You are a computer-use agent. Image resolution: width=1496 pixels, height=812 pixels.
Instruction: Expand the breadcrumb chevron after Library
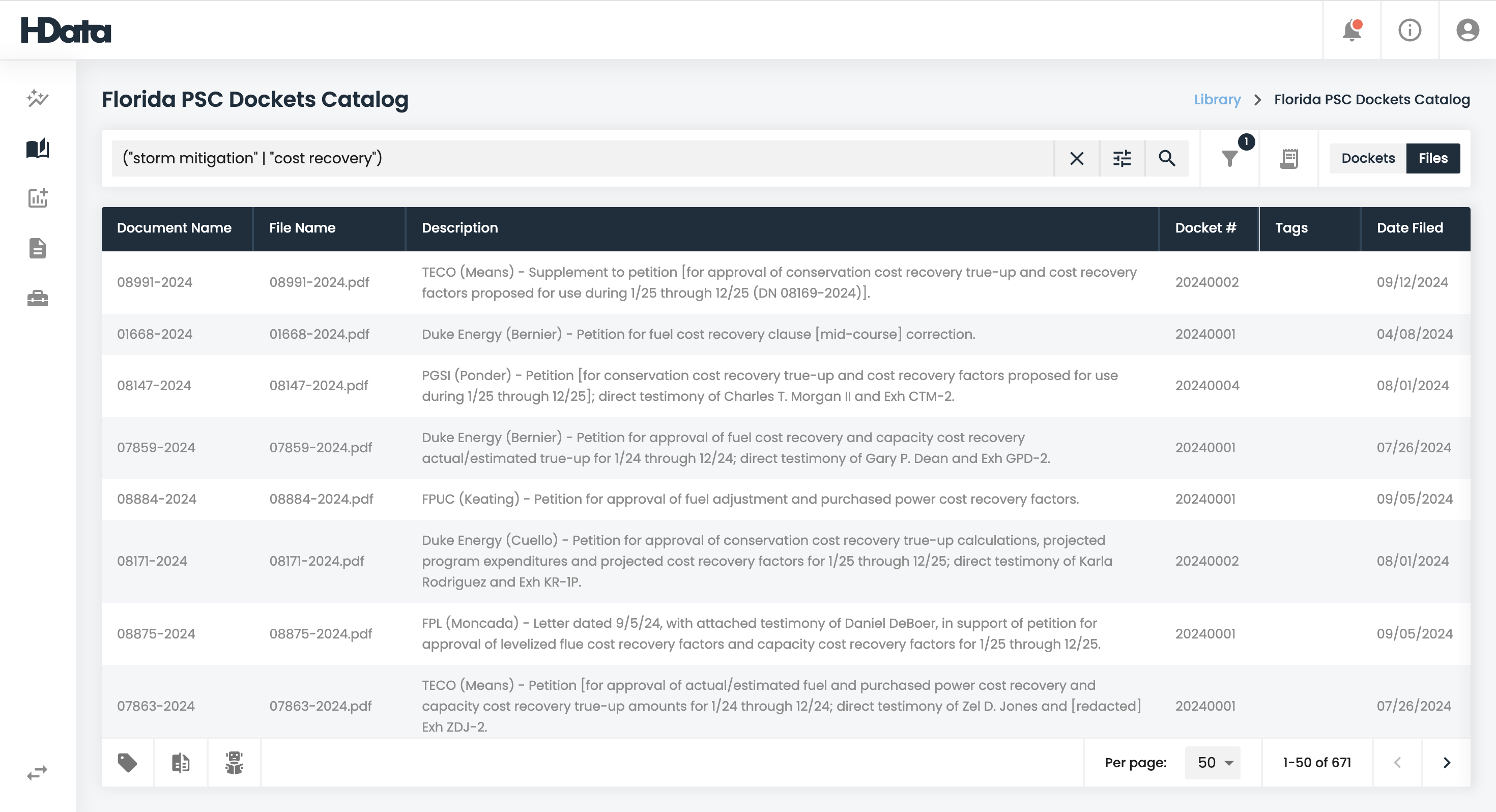tap(1258, 99)
